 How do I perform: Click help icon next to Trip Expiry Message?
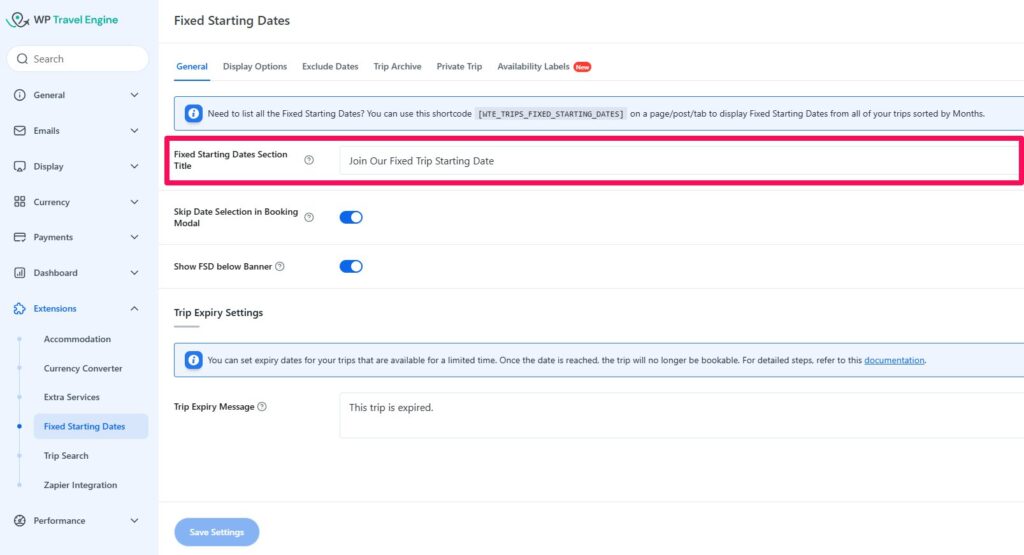coord(262,407)
